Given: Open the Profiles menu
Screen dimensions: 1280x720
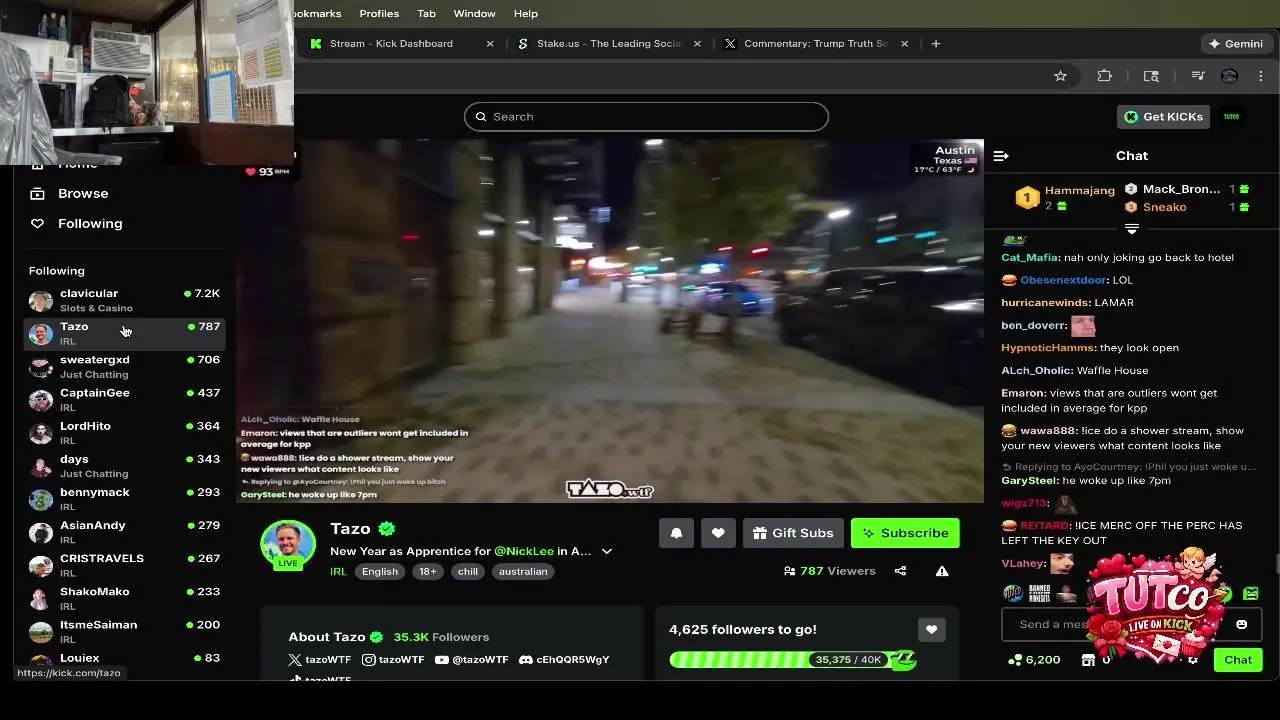Looking at the screenshot, I should [x=379, y=14].
